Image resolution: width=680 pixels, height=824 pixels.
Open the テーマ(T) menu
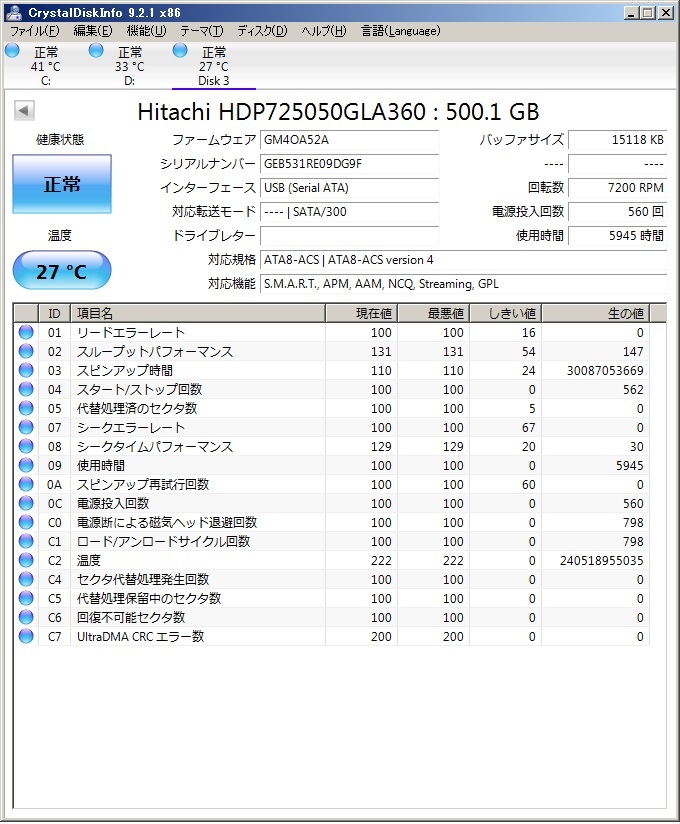pos(201,31)
